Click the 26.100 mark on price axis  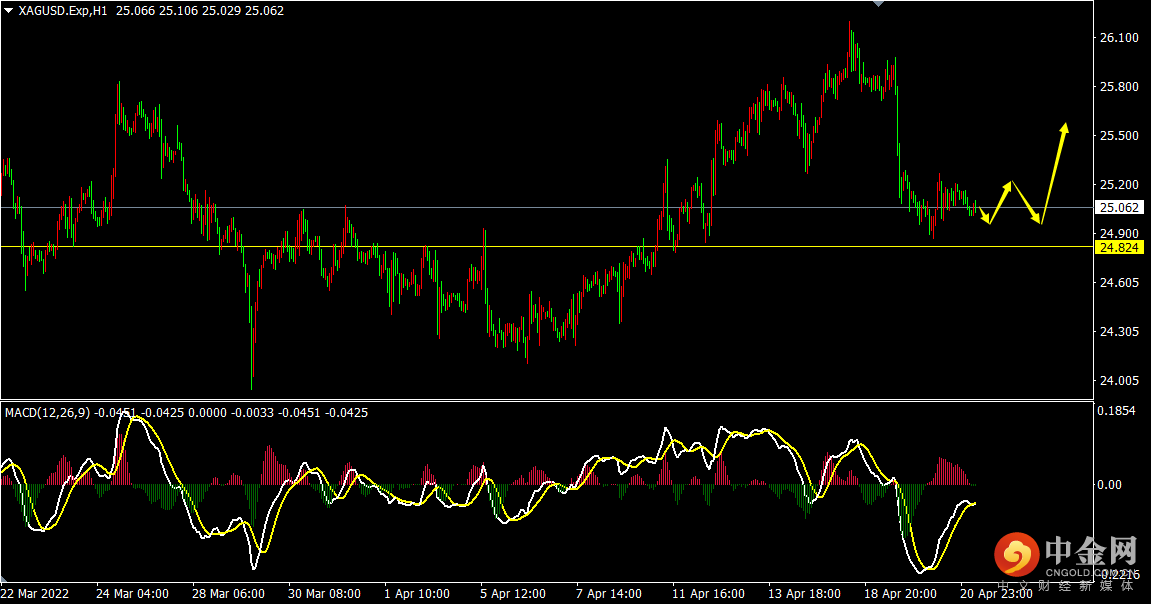pos(1119,38)
